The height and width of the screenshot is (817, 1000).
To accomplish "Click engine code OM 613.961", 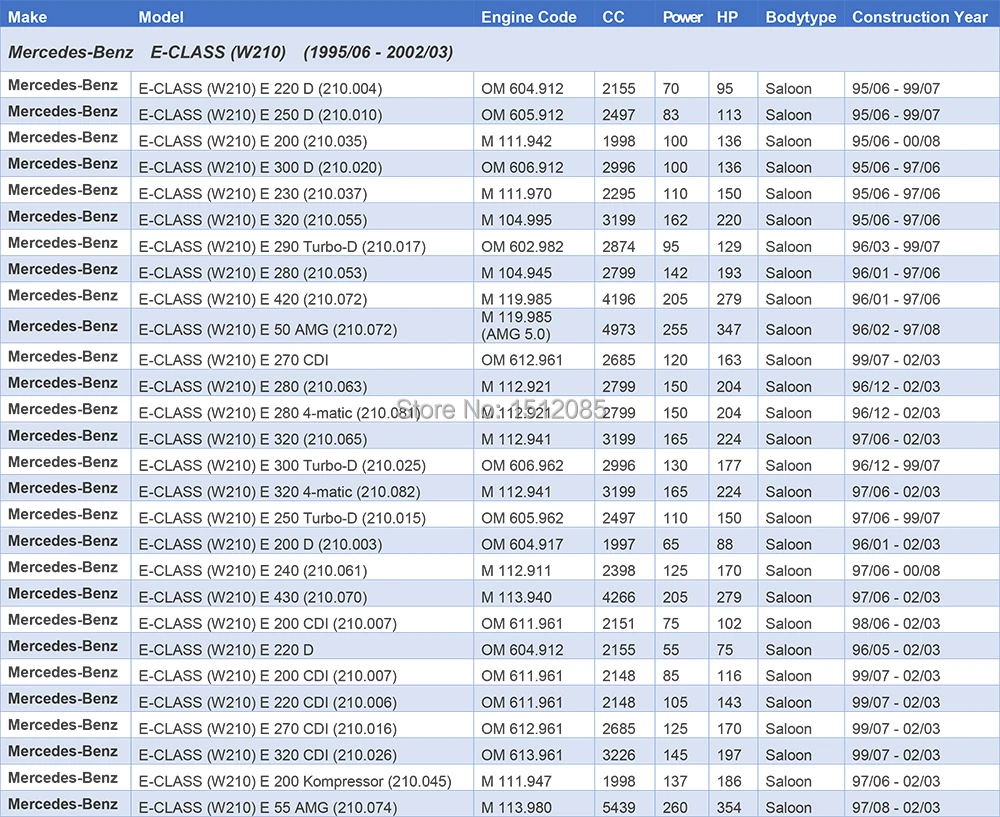I will [x=522, y=754].
